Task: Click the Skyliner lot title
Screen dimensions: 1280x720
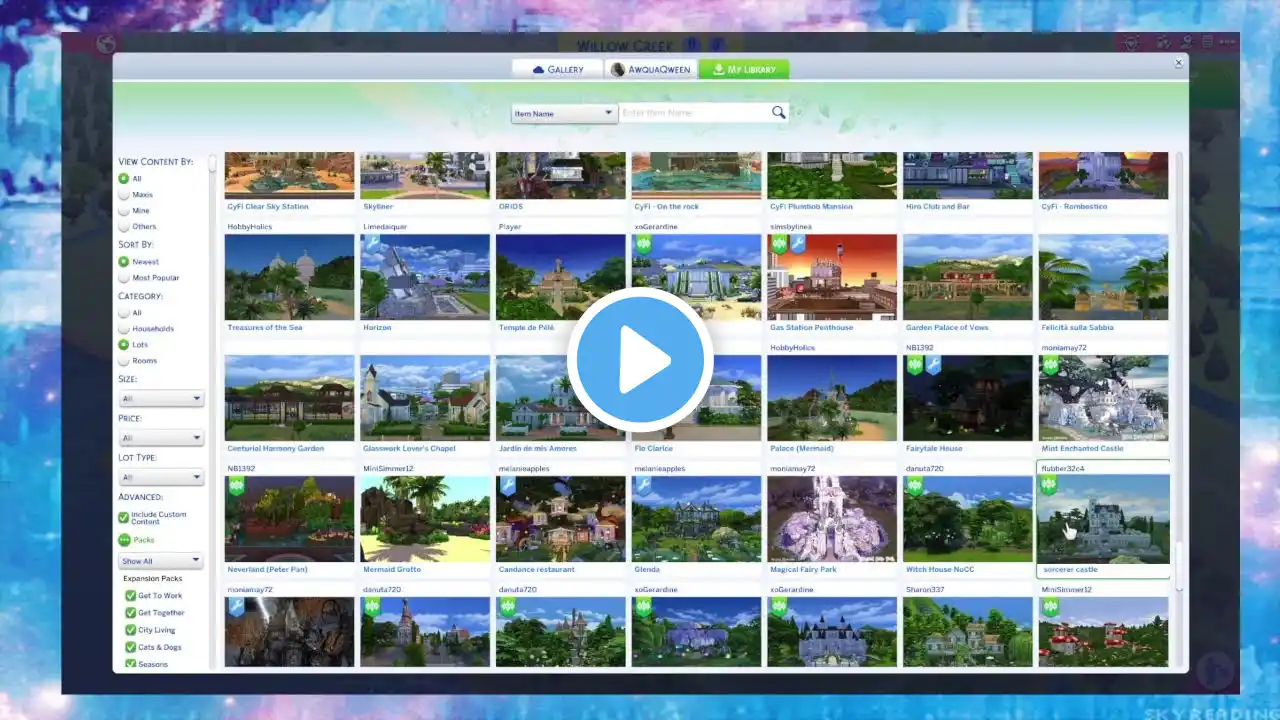Action: [x=378, y=207]
